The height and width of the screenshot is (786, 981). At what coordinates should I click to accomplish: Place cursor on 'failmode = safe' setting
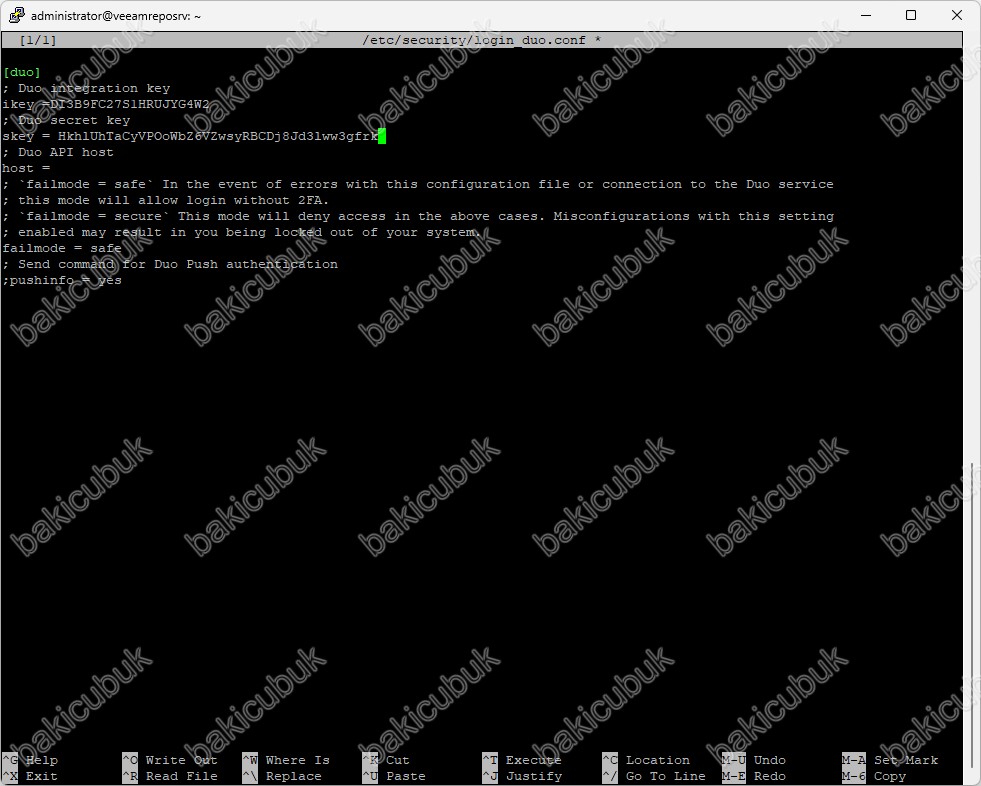pos(62,248)
